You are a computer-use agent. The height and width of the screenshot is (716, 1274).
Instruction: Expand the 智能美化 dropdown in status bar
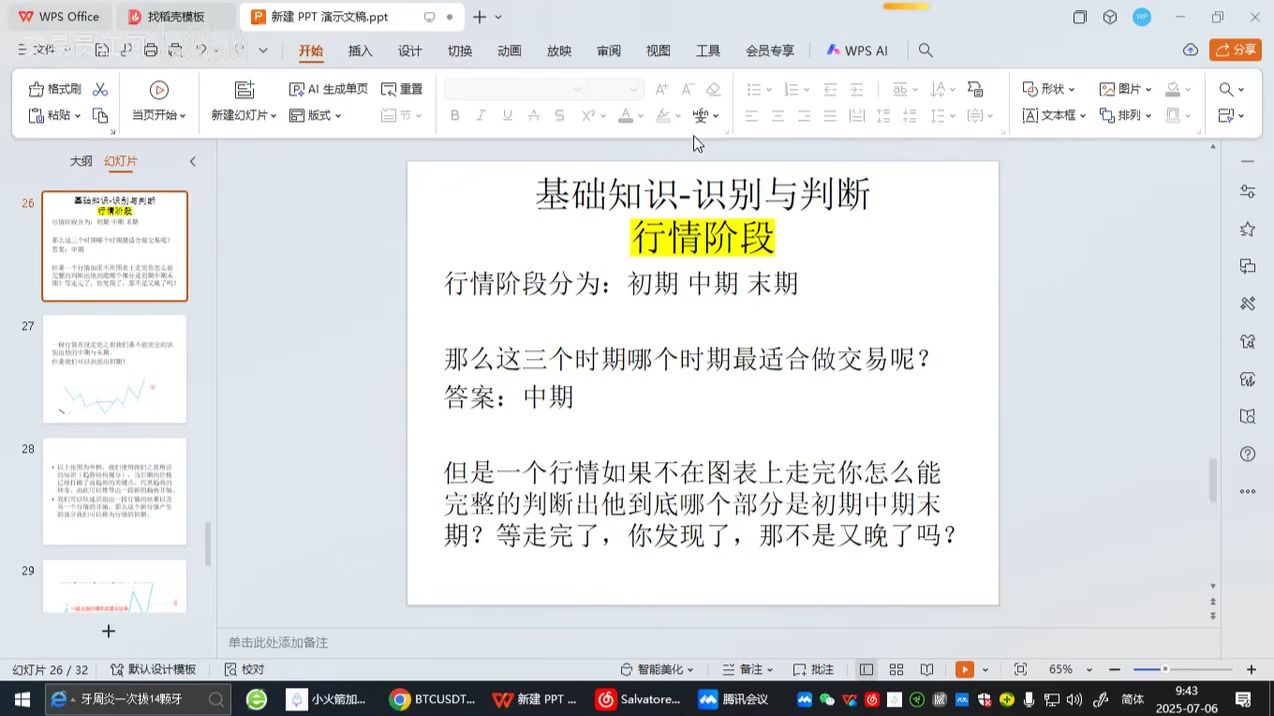tap(690, 670)
